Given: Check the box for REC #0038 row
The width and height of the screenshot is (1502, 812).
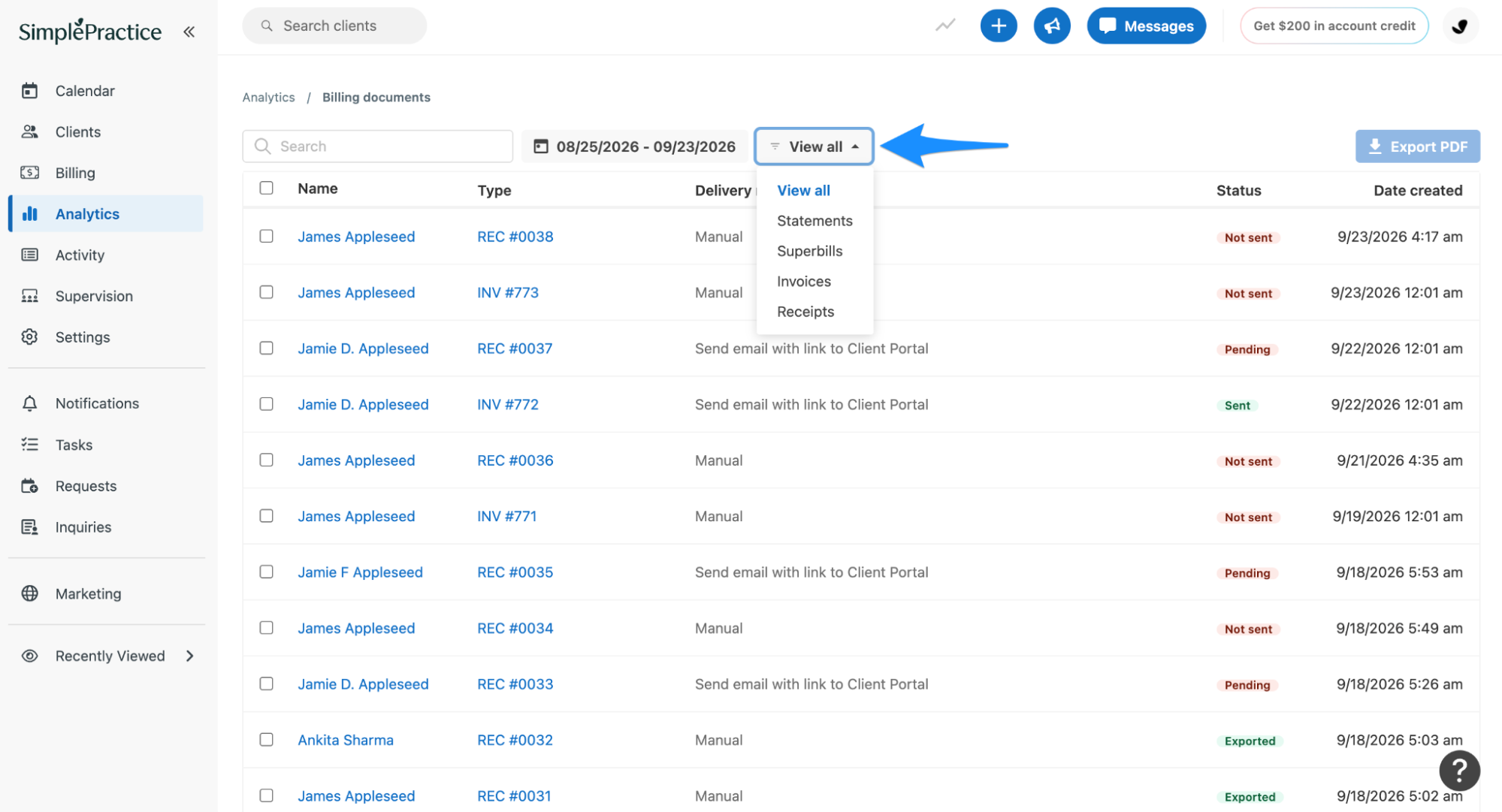Looking at the screenshot, I should tap(267, 236).
